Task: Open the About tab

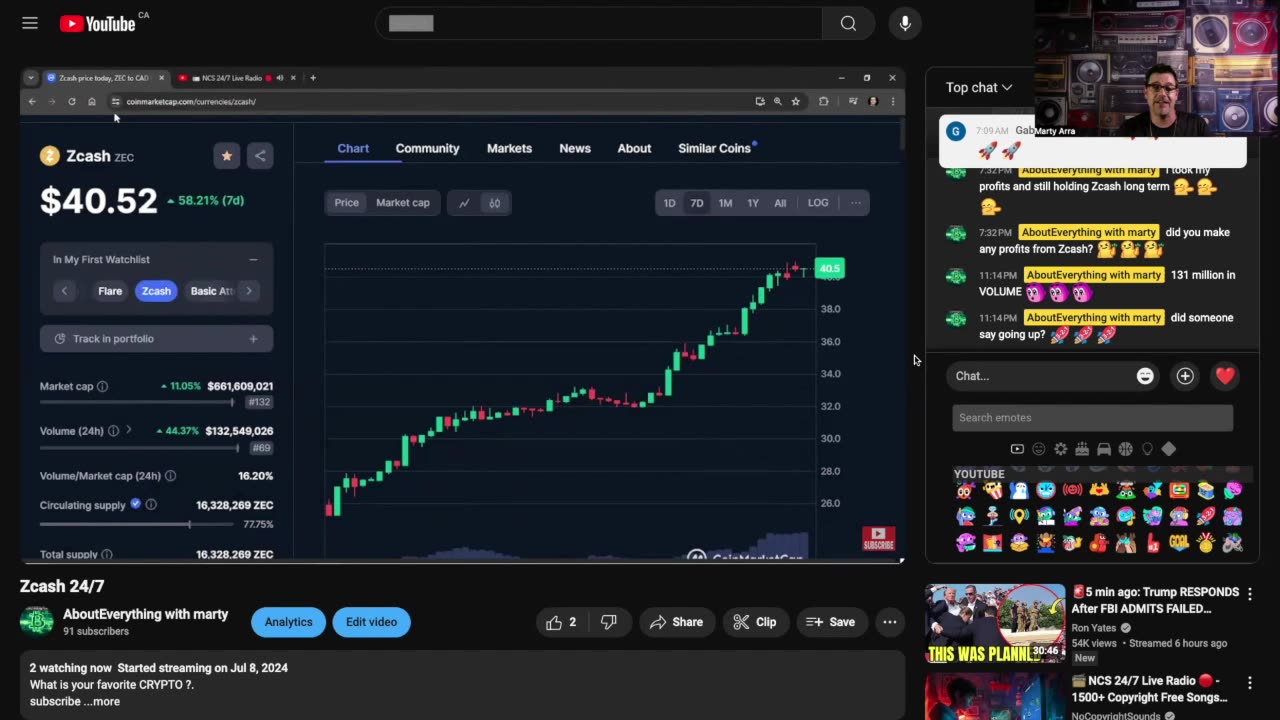Action: click(x=634, y=148)
